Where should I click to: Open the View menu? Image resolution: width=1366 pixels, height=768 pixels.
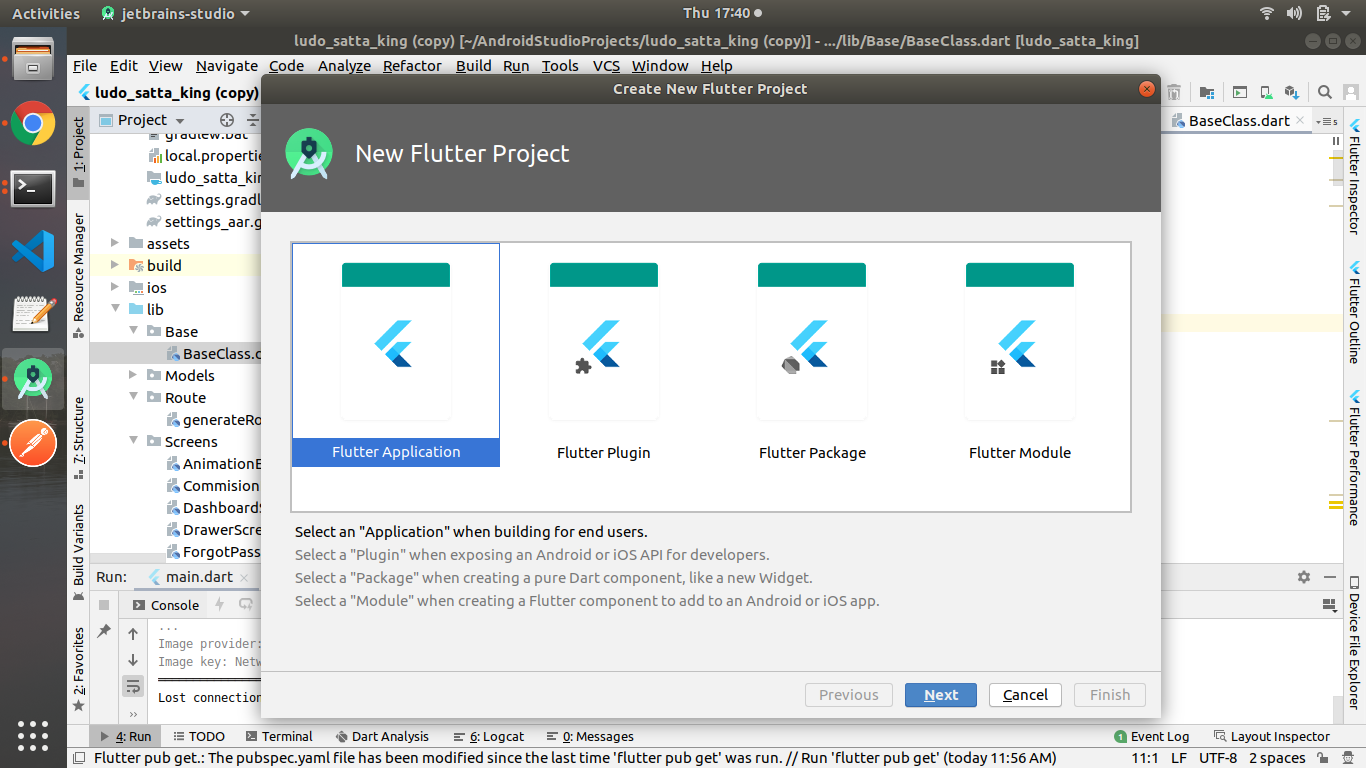pos(166,66)
